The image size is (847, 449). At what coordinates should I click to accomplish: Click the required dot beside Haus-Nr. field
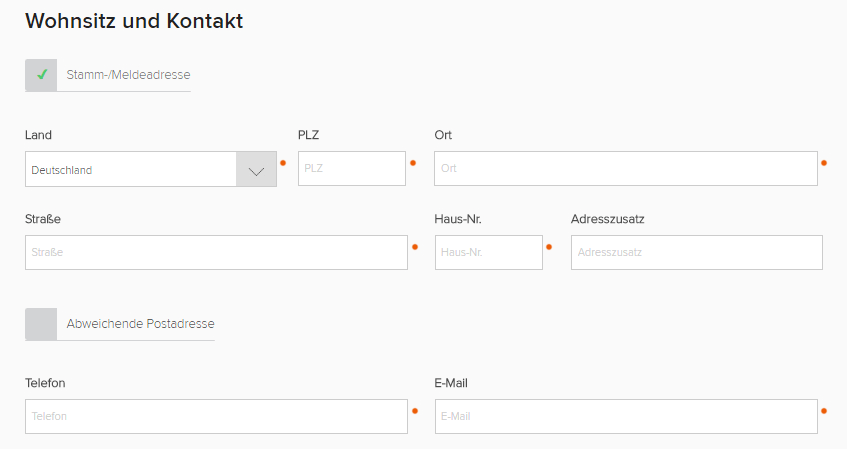(549, 246)
